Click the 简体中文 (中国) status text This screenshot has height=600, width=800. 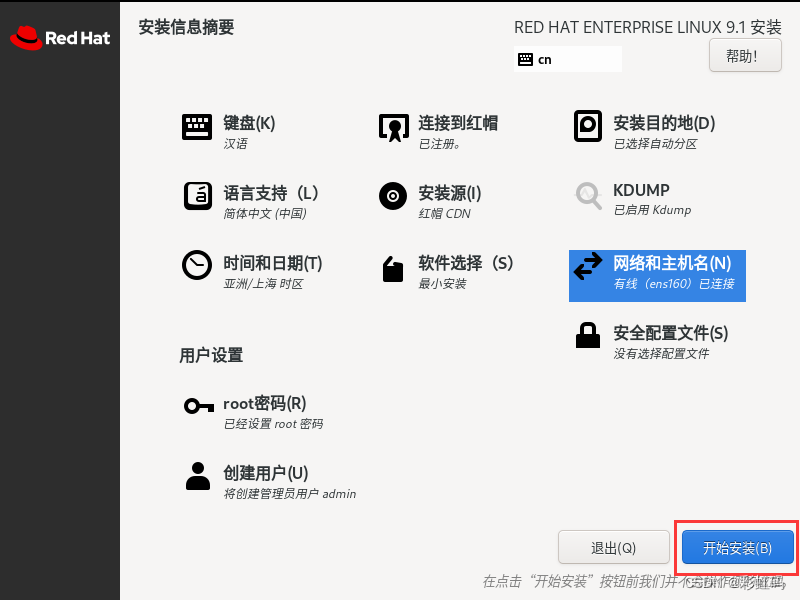point(265,214)
